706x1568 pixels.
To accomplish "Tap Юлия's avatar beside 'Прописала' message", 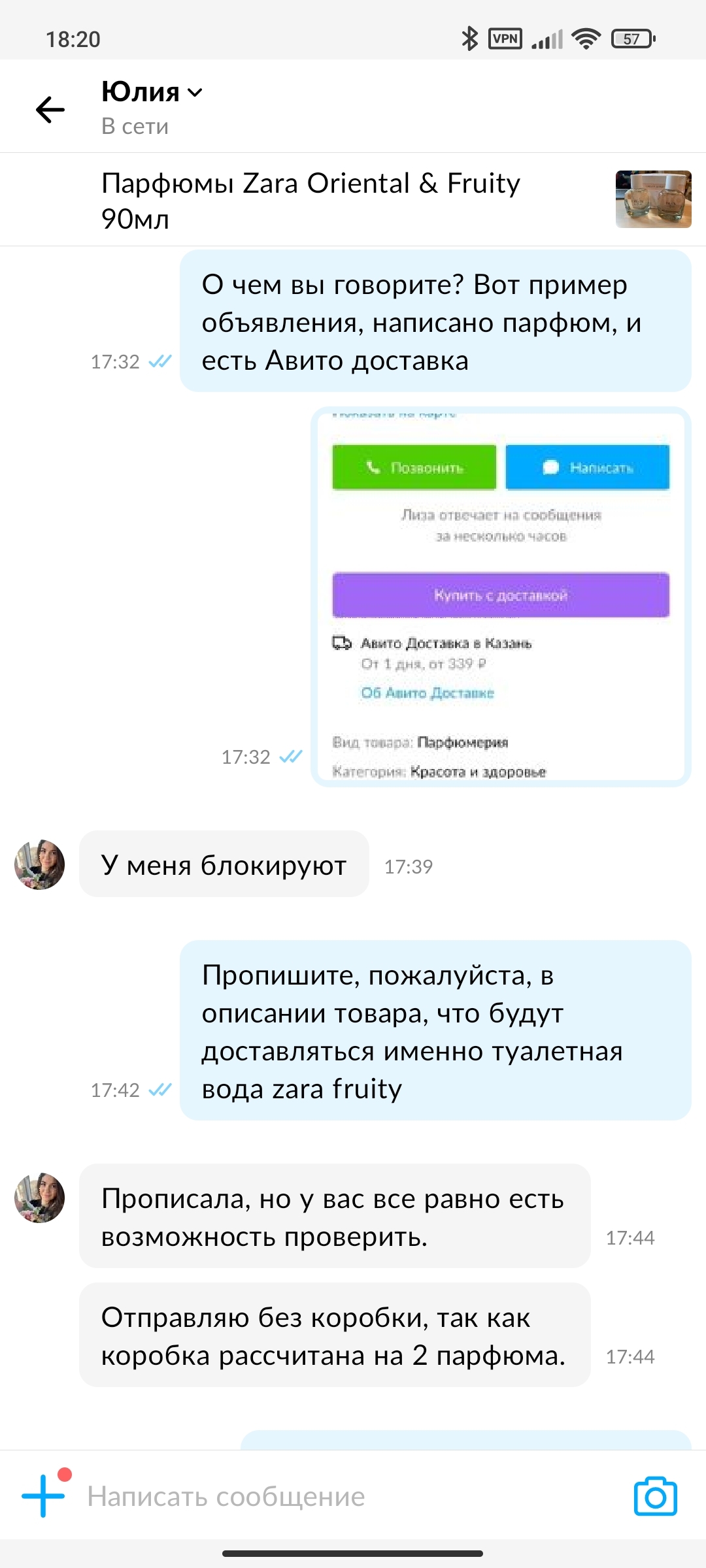I will pos(40,1198).
